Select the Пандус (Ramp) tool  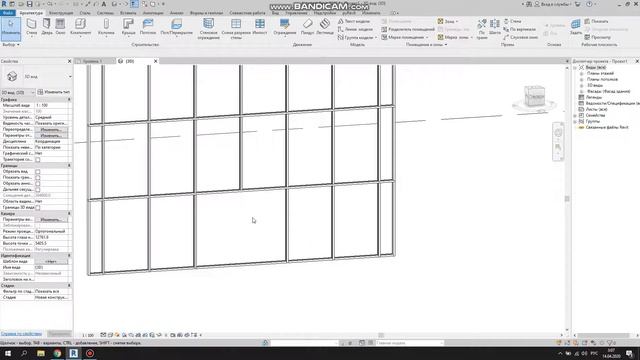click(x=307, y=27)
